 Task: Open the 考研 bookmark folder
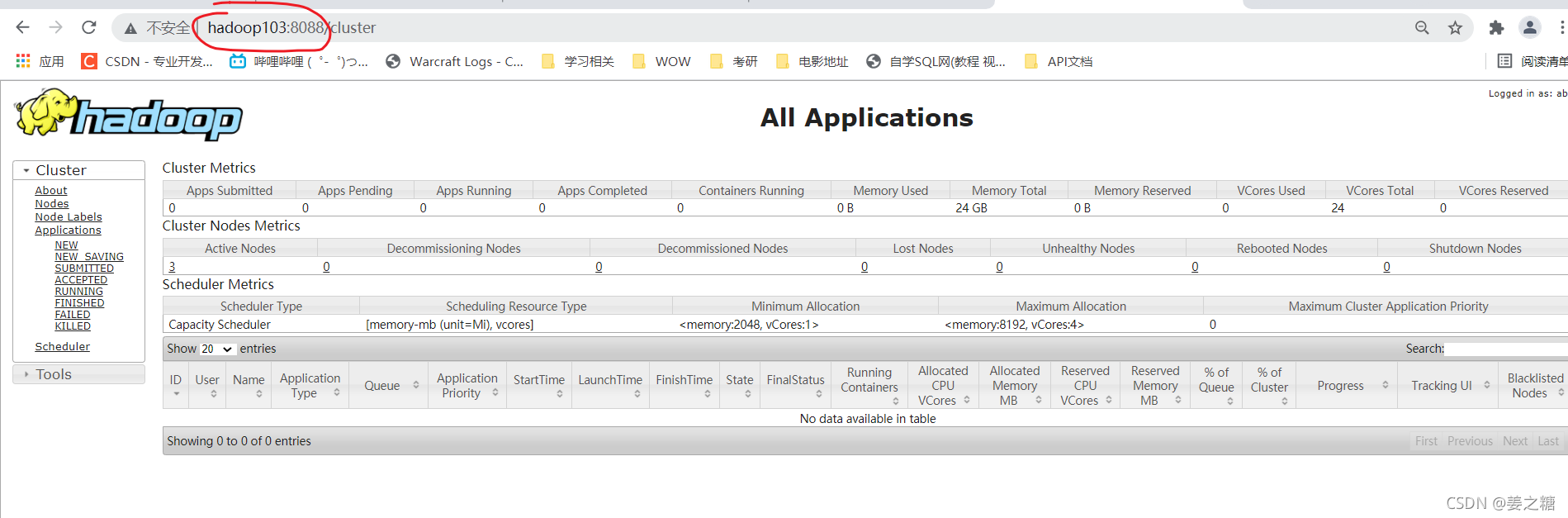pos(733,61)
